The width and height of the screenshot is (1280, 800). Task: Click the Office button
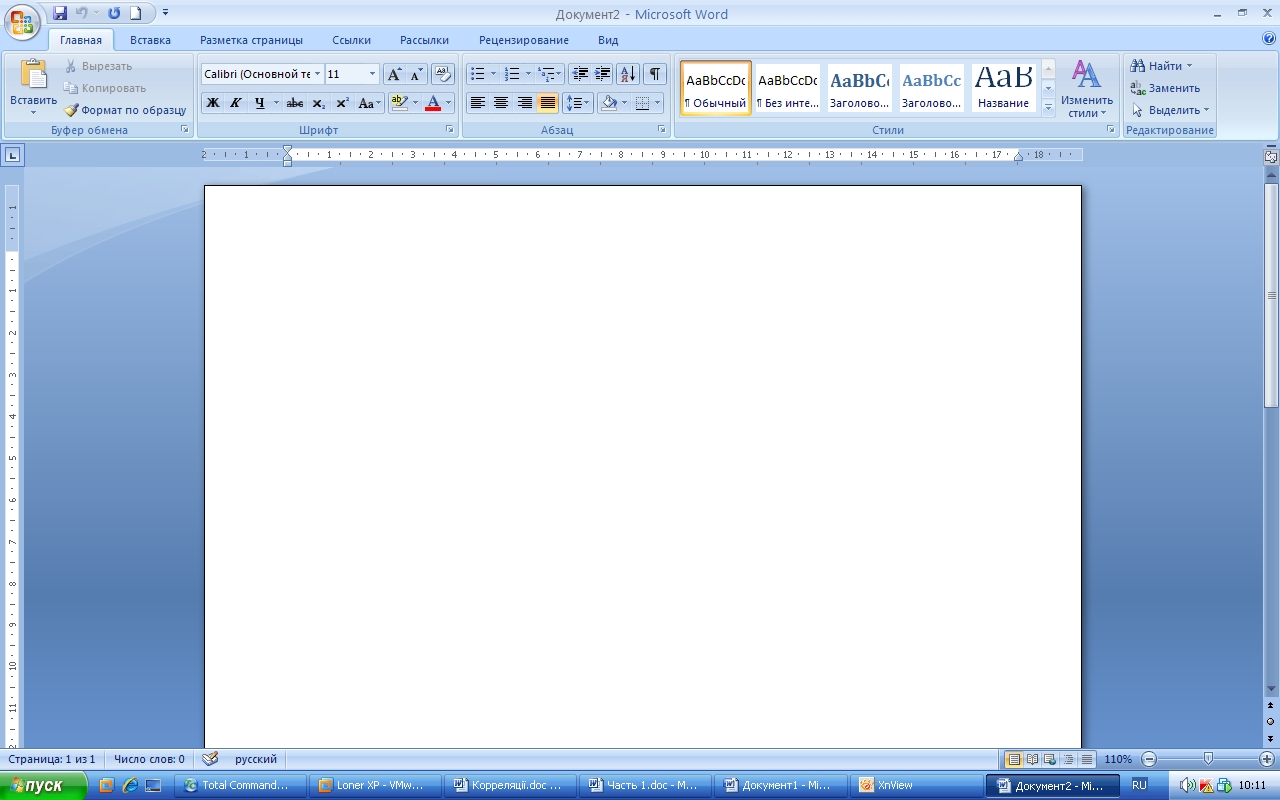pos(22,21)
